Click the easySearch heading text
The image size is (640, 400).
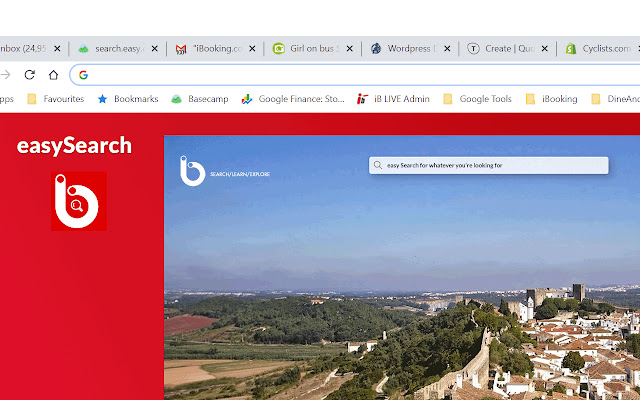click(74, 146)
